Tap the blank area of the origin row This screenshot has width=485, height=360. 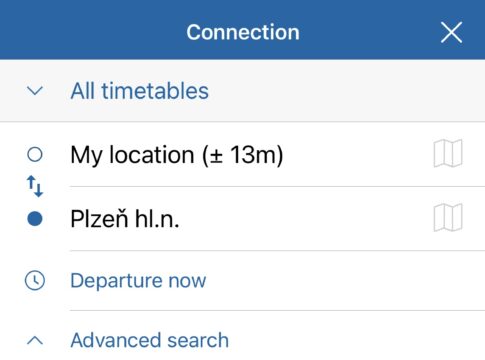coord(357,155)
